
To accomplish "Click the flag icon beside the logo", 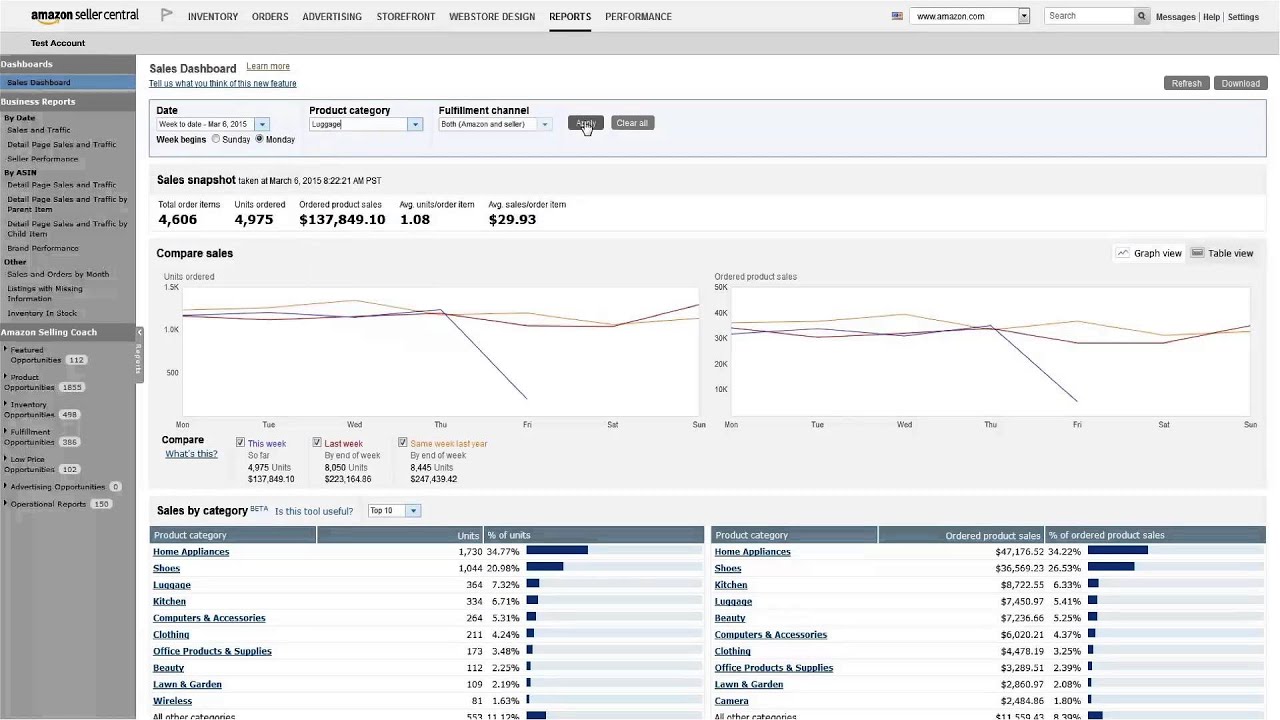I will 167,16.
